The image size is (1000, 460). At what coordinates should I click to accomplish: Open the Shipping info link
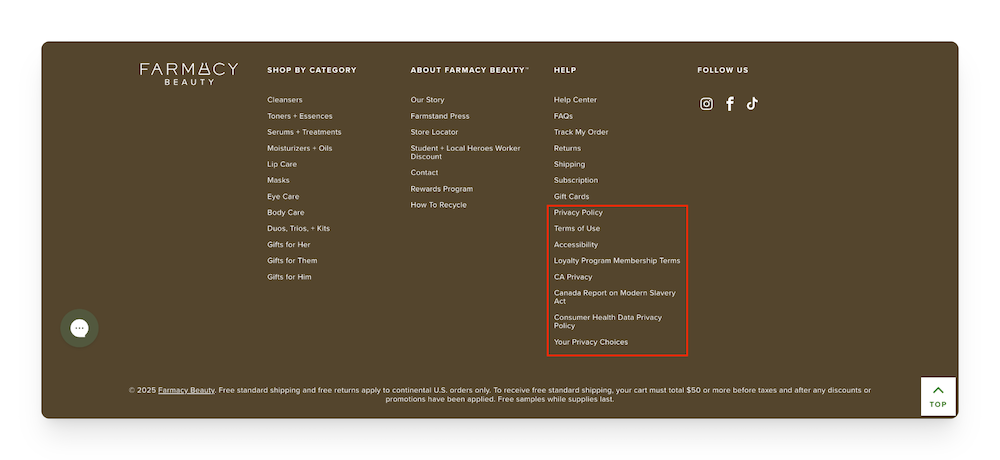570,164
